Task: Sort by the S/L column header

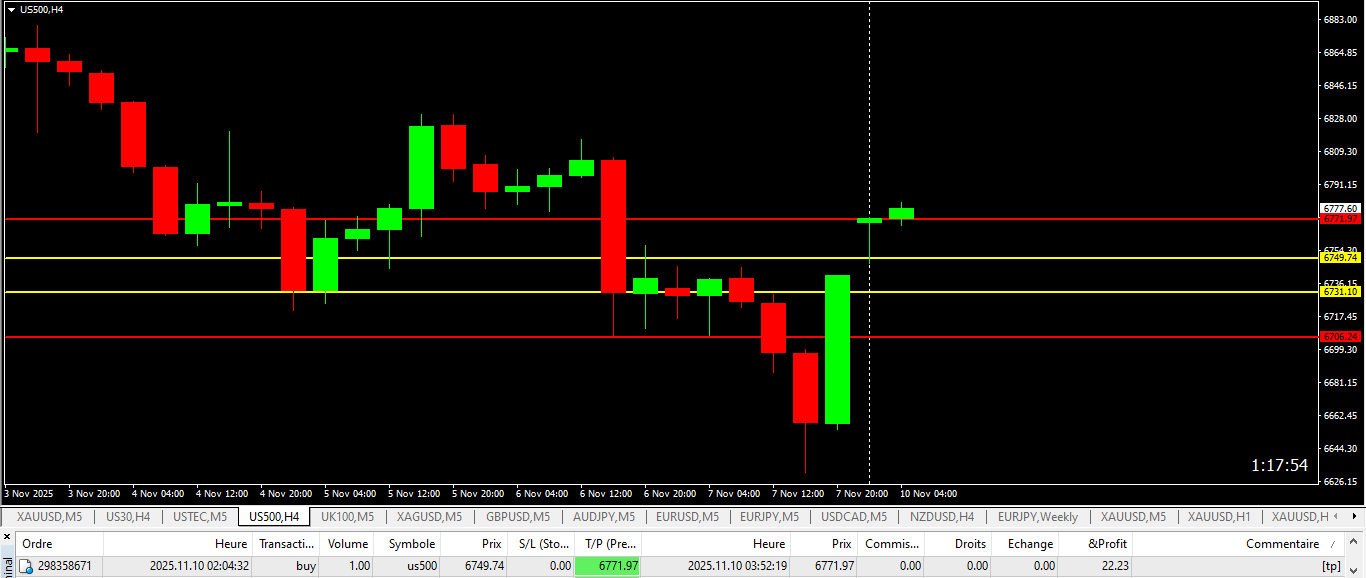Action: pyautogui.click(x=540, y=544)
